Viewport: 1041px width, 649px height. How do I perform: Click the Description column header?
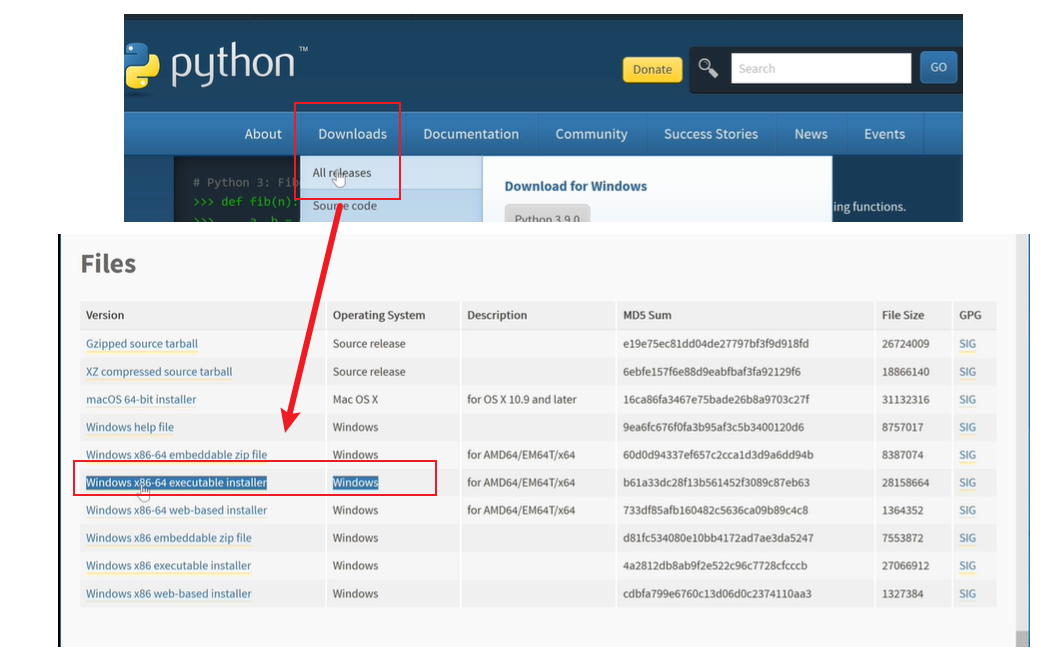pos(497,315)
